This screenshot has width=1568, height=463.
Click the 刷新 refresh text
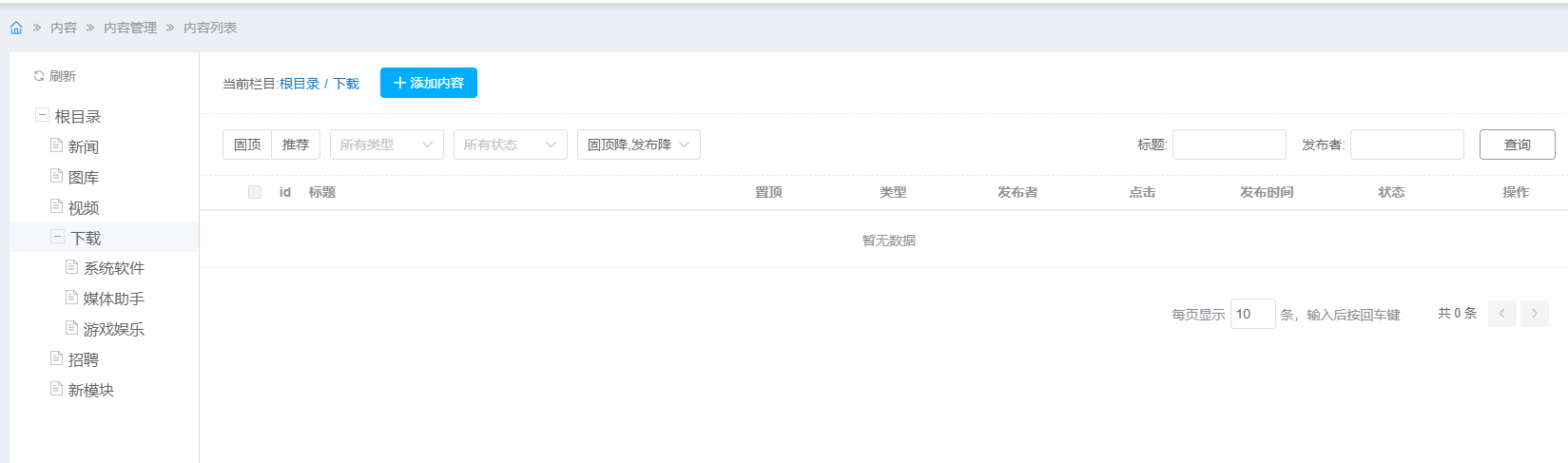[63, 76]
